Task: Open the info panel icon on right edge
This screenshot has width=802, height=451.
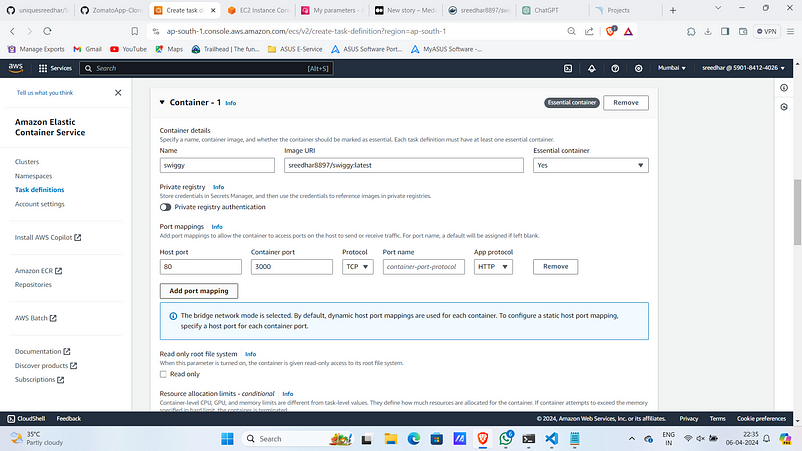Action: (784, 88)
